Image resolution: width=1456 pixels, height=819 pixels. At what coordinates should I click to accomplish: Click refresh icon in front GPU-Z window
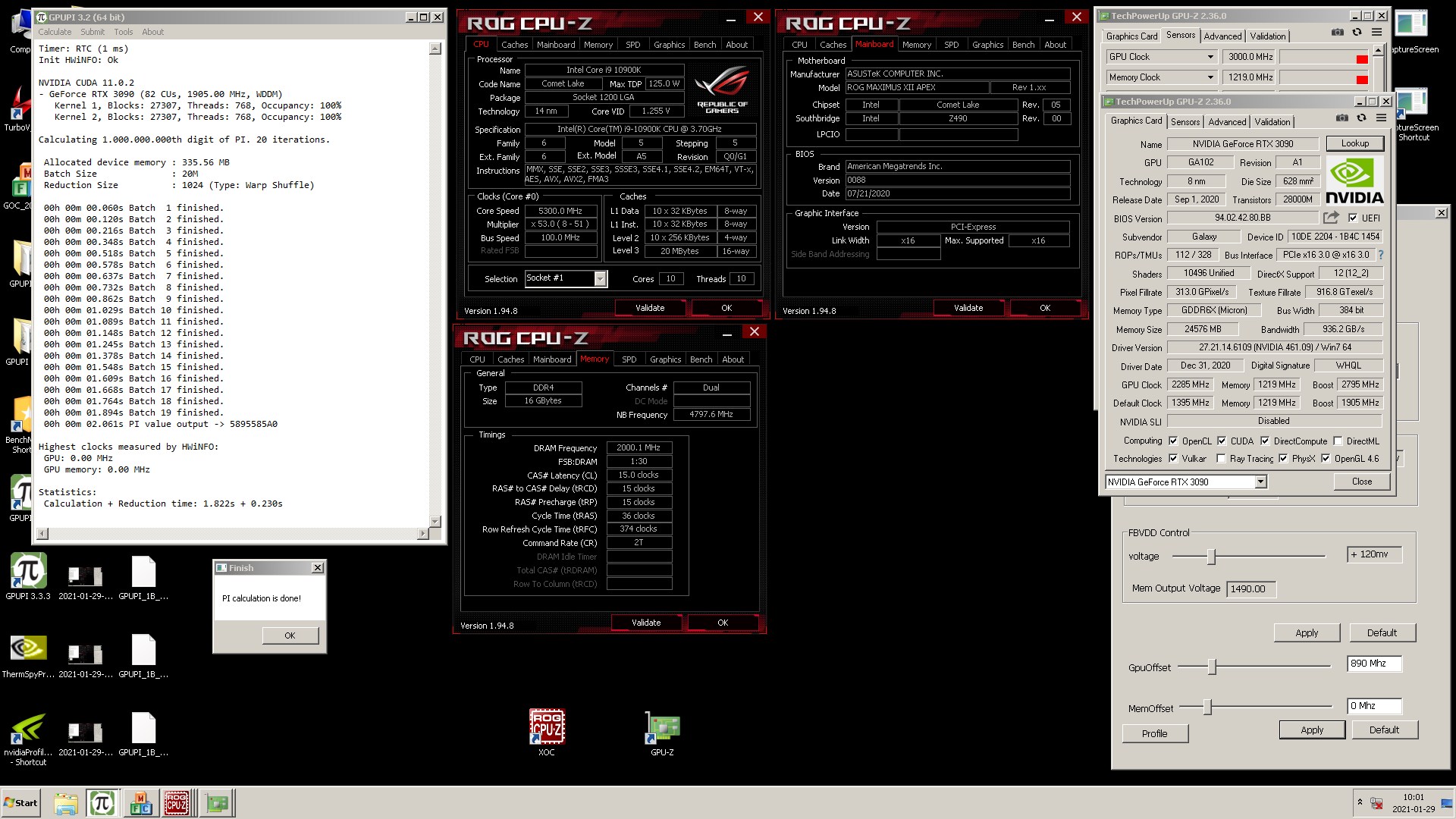[x=1361, y=118]
